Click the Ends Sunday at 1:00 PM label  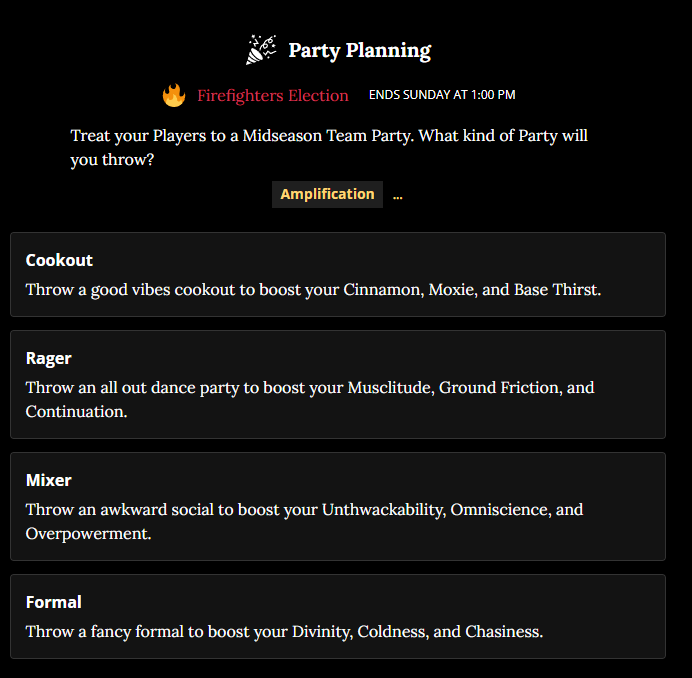[442, 96]
